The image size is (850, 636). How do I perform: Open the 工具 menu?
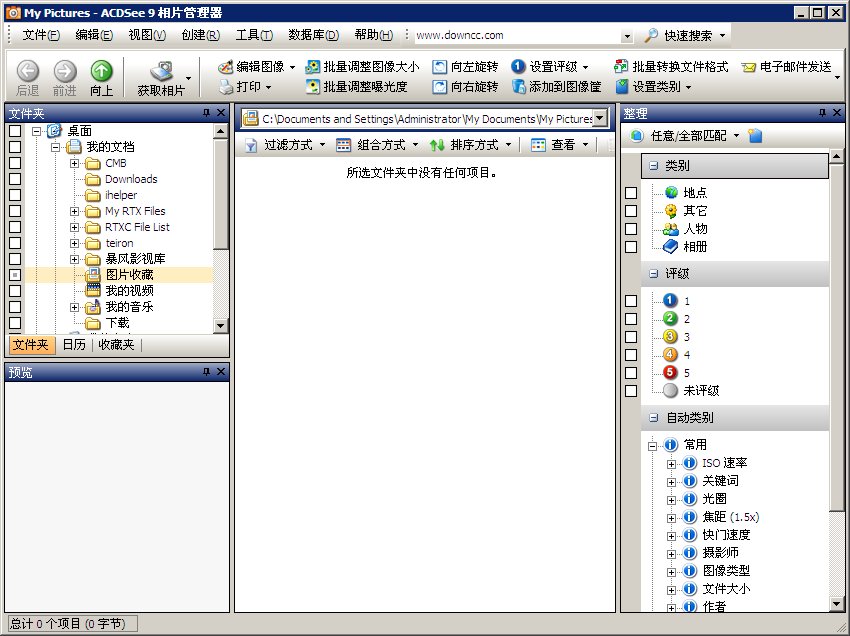point(250,33)
